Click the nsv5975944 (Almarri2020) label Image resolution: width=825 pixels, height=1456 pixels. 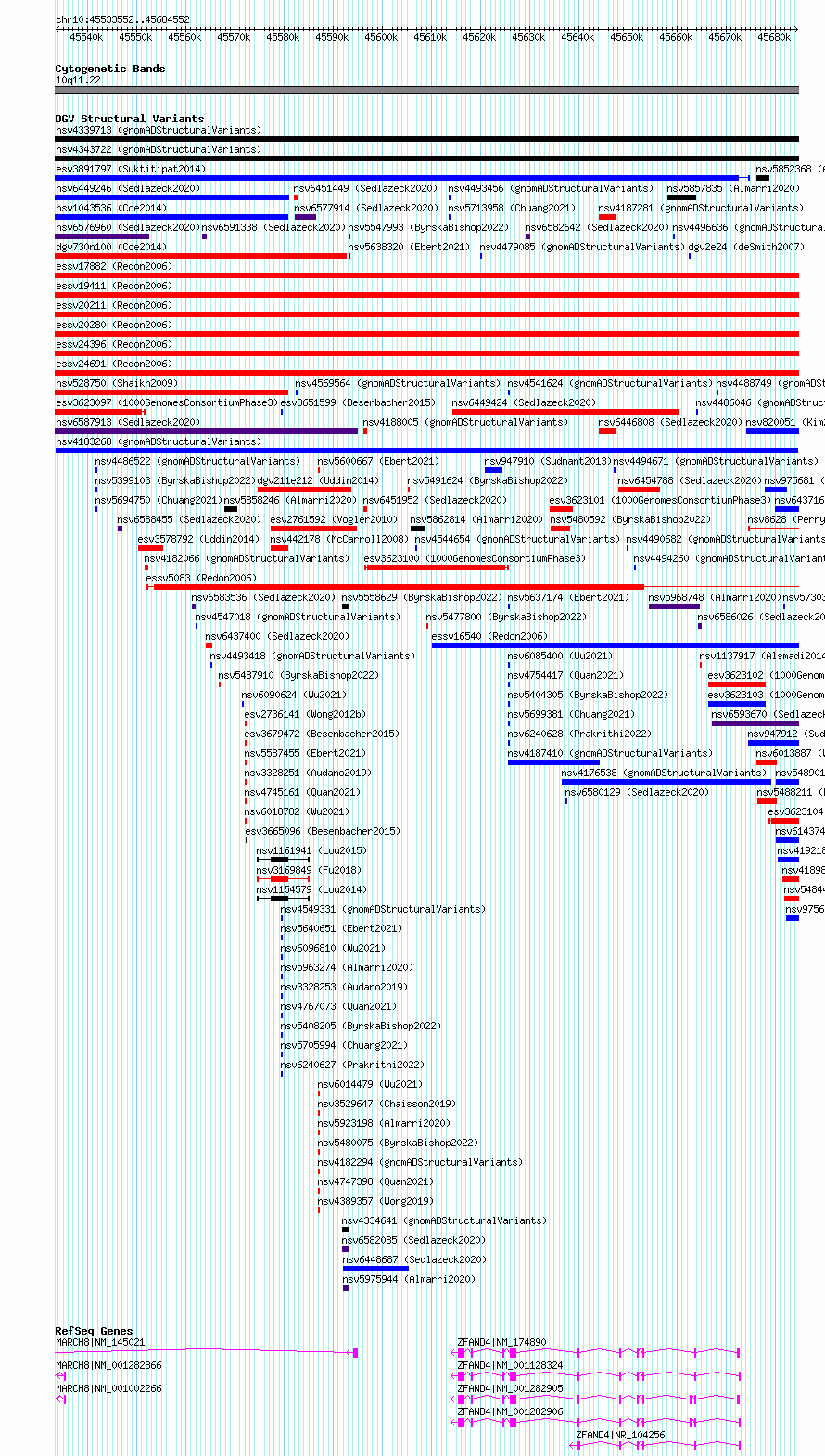click(408, 1279)
